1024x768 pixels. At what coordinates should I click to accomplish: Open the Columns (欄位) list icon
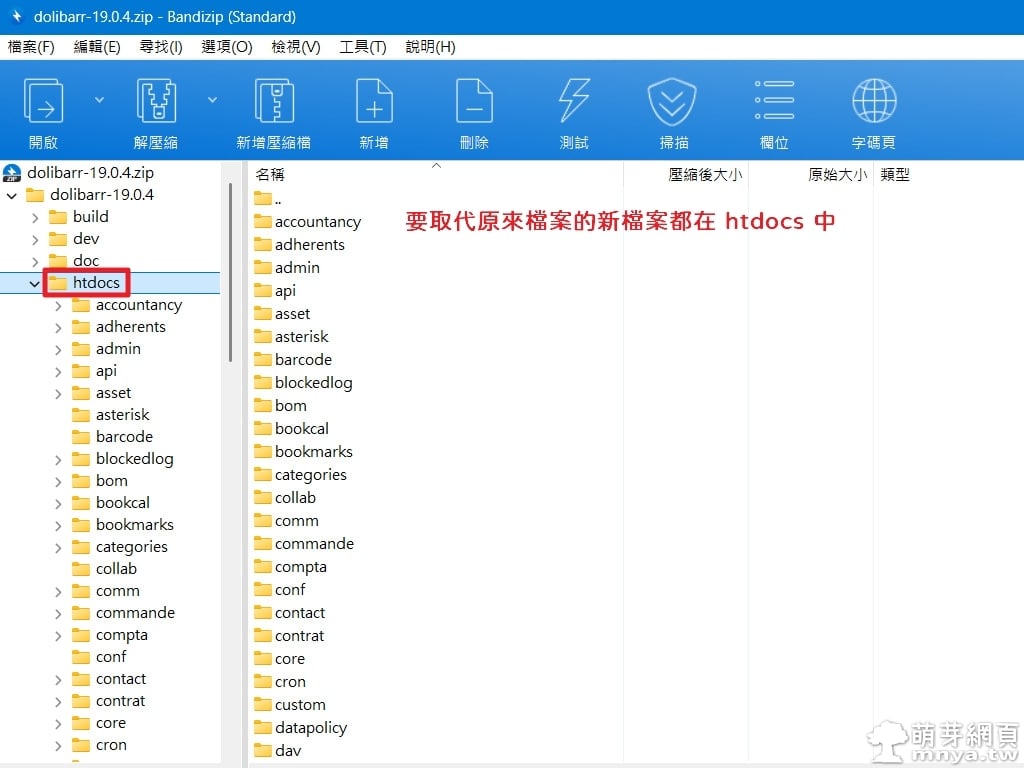774,102
